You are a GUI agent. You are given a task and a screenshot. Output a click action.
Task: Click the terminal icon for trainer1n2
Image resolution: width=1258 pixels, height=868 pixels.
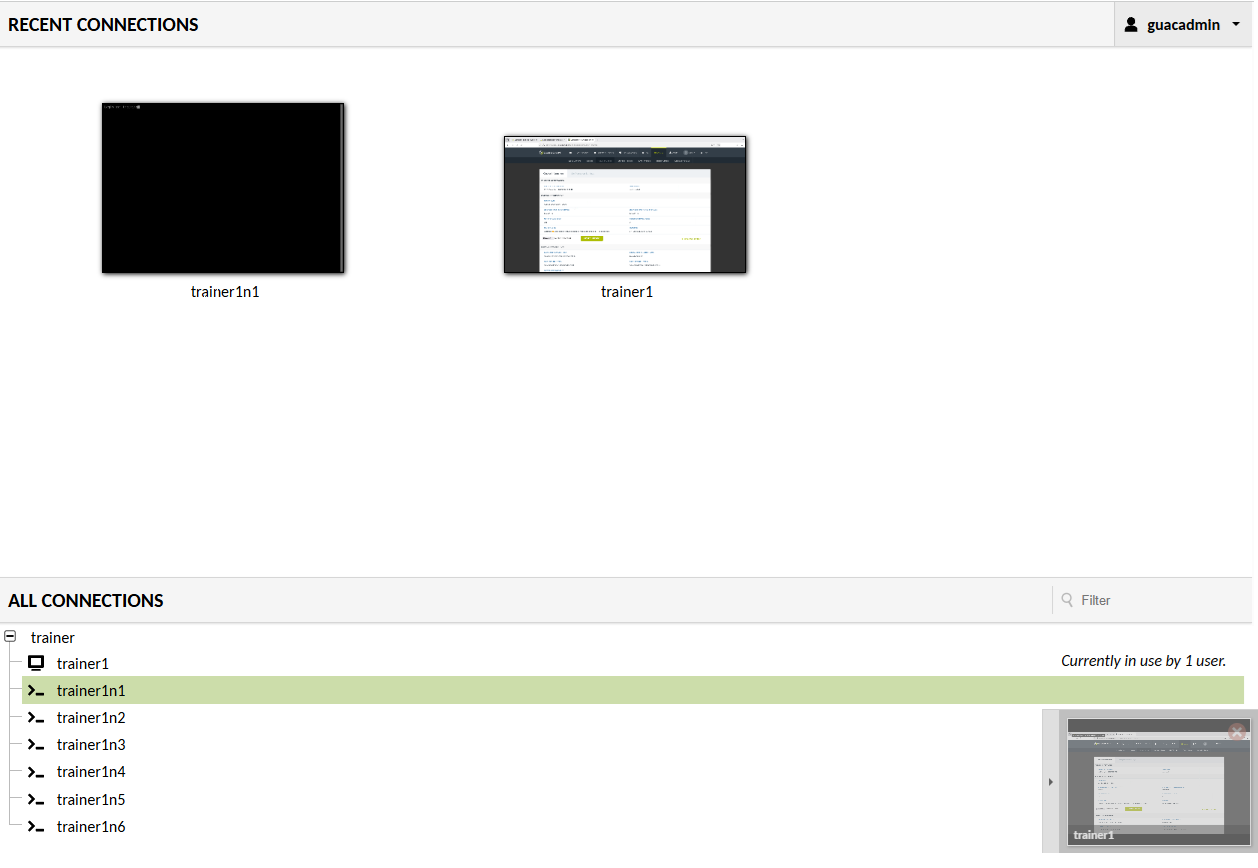[36, 718]
